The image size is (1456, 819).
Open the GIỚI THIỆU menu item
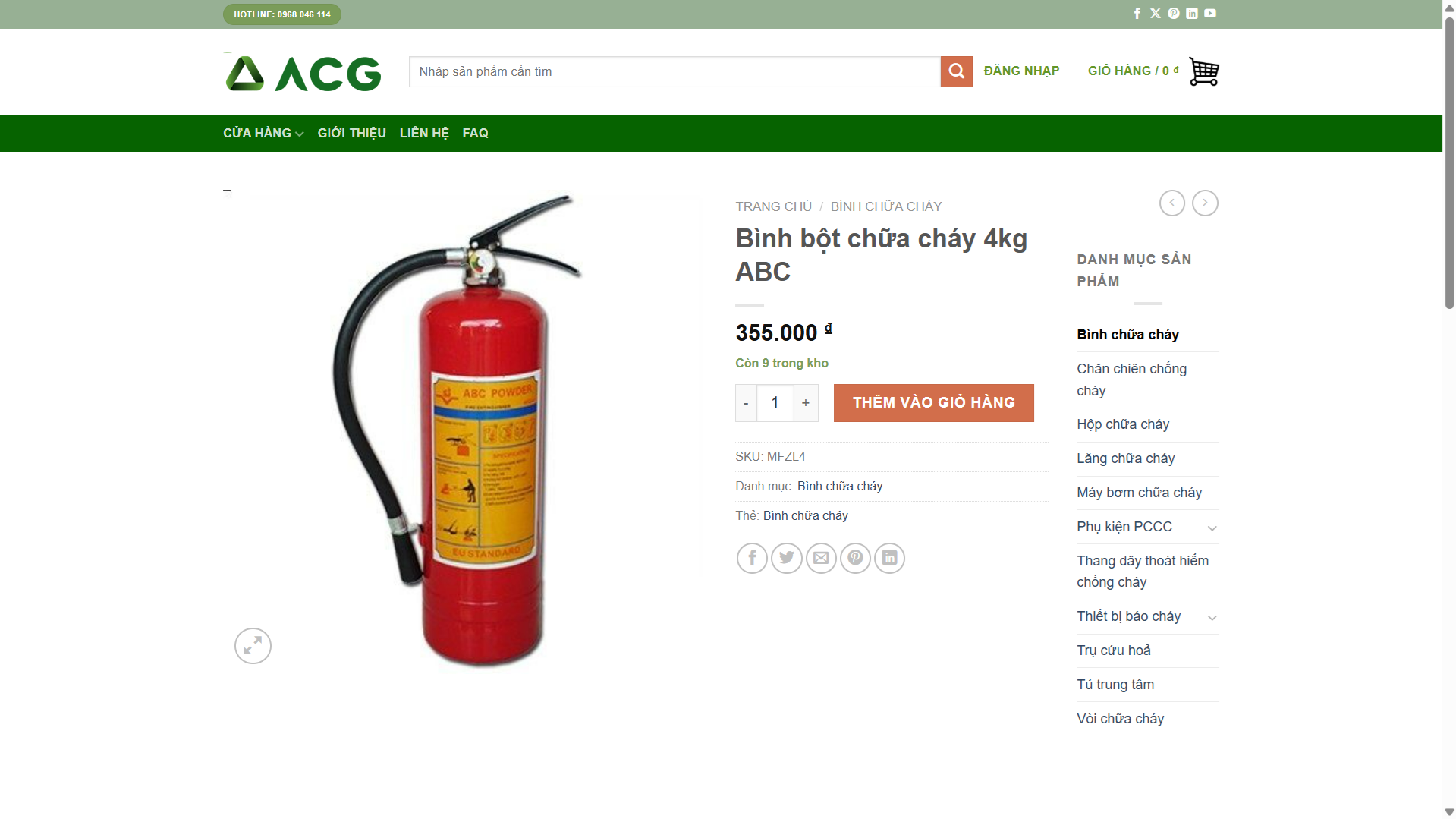click(x=352, y=133)
